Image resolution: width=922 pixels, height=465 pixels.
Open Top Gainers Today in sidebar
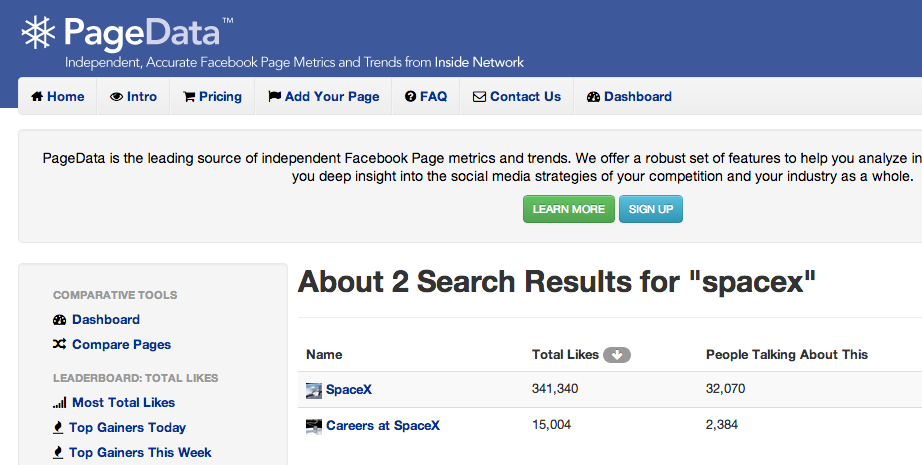[127, 427]
